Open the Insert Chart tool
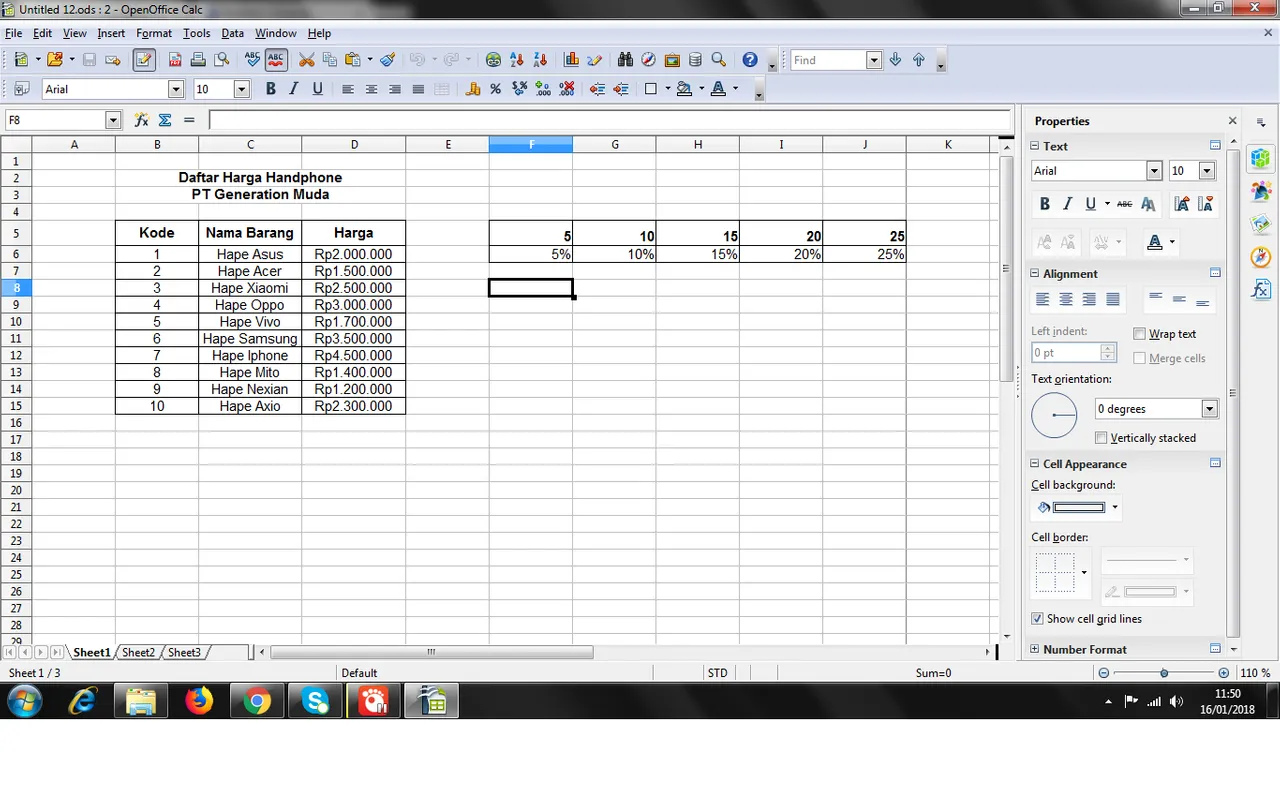The height and width of the screenshot is (810, 1280). (571, 59)
